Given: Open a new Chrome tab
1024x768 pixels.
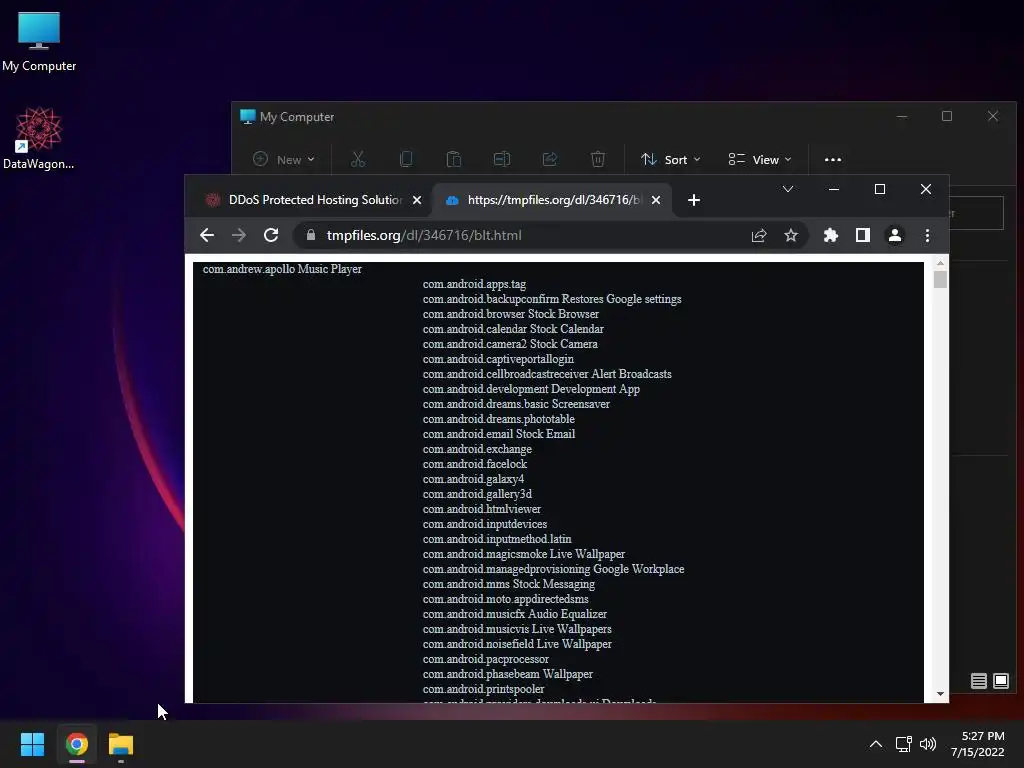Looking at the screenshot, I should [x=694, y=200].
